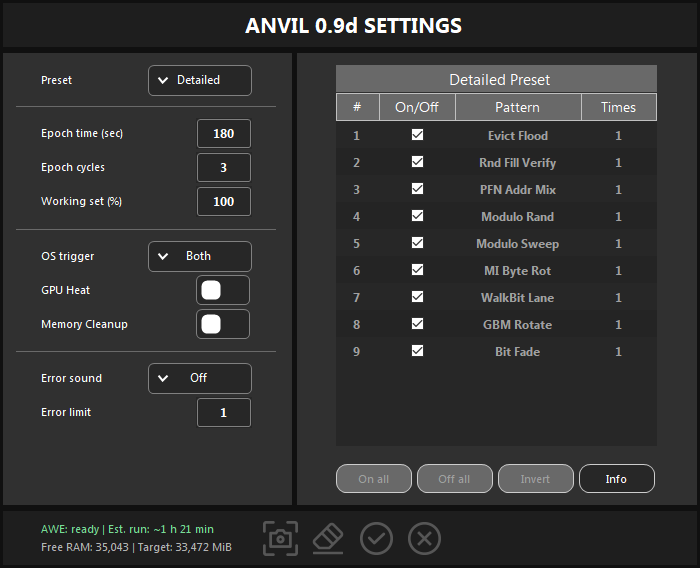
Task: Toggle the GPU Heat switch
Action: click(223, 290)
